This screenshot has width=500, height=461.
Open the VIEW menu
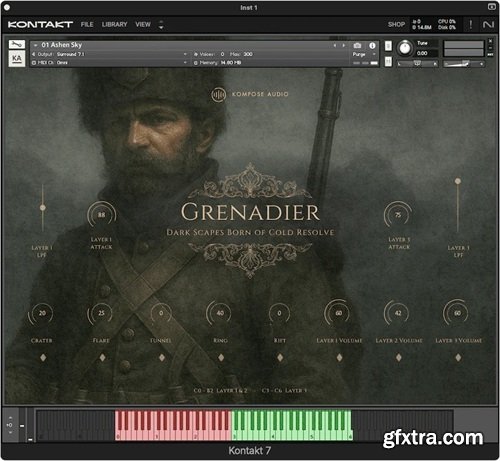click(143, 24)
